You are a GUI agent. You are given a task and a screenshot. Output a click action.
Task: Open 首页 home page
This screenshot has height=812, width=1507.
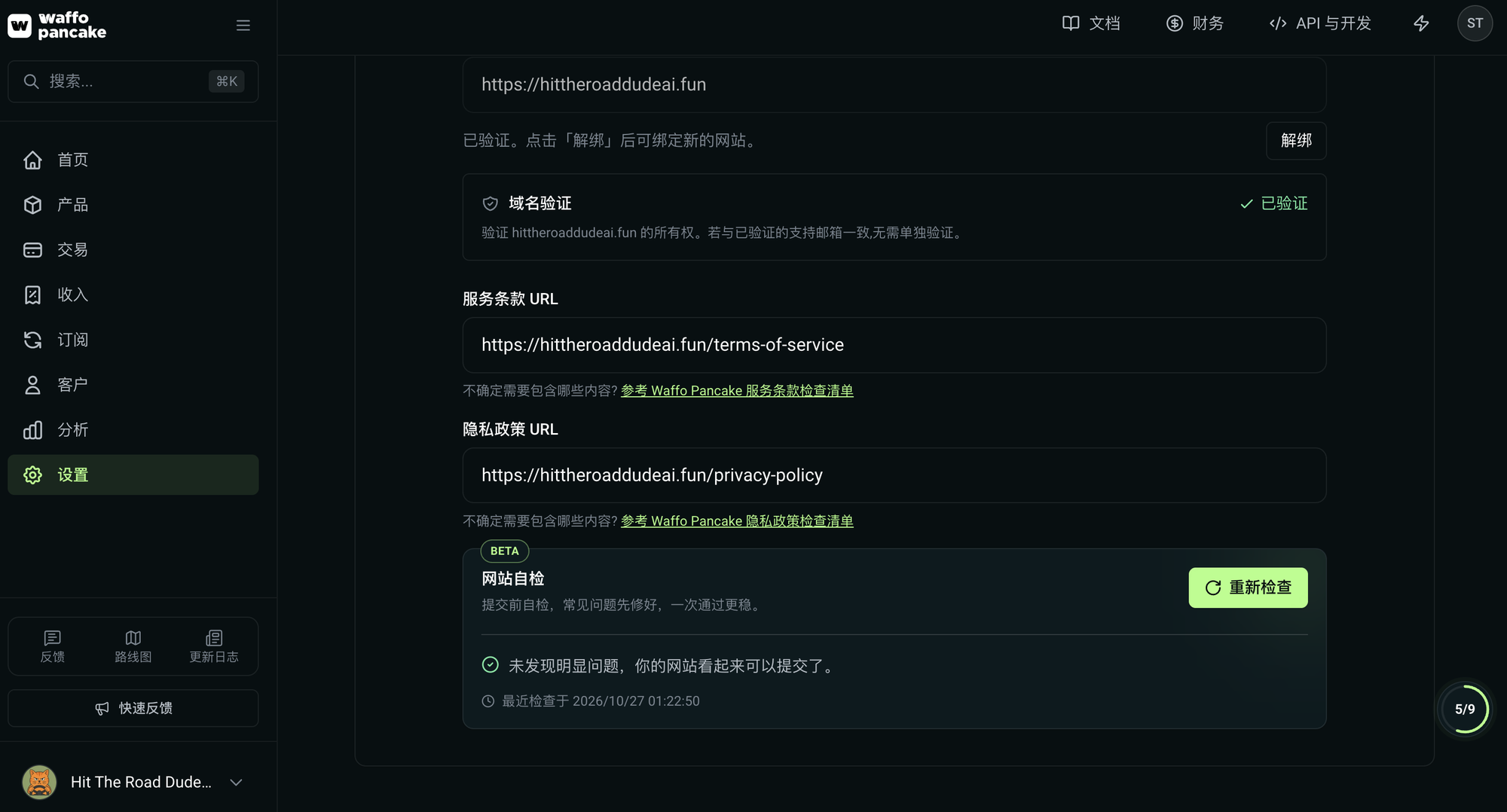[133, 160]
